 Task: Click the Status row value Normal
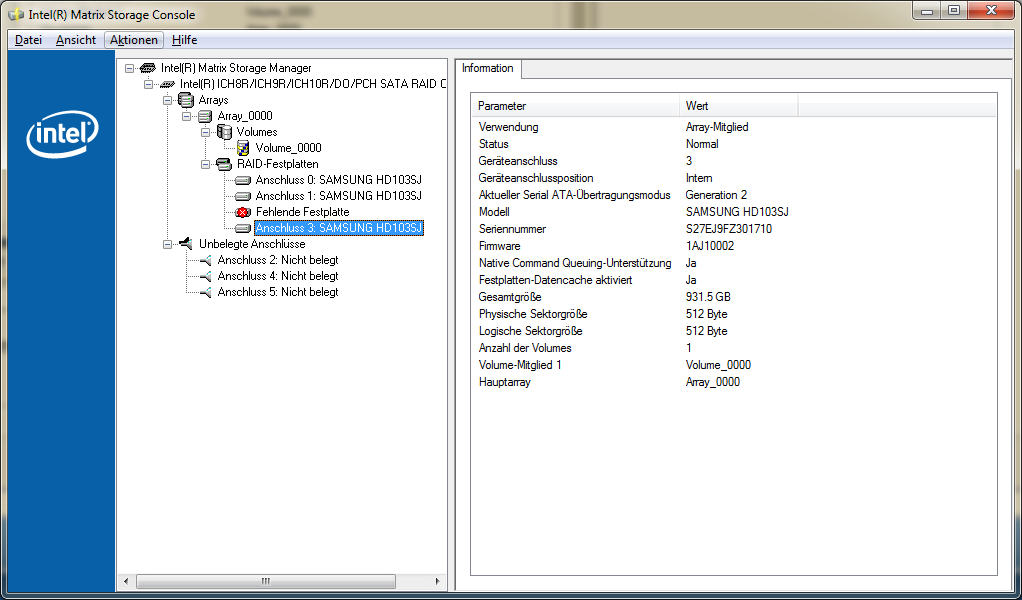pos(702,144)
